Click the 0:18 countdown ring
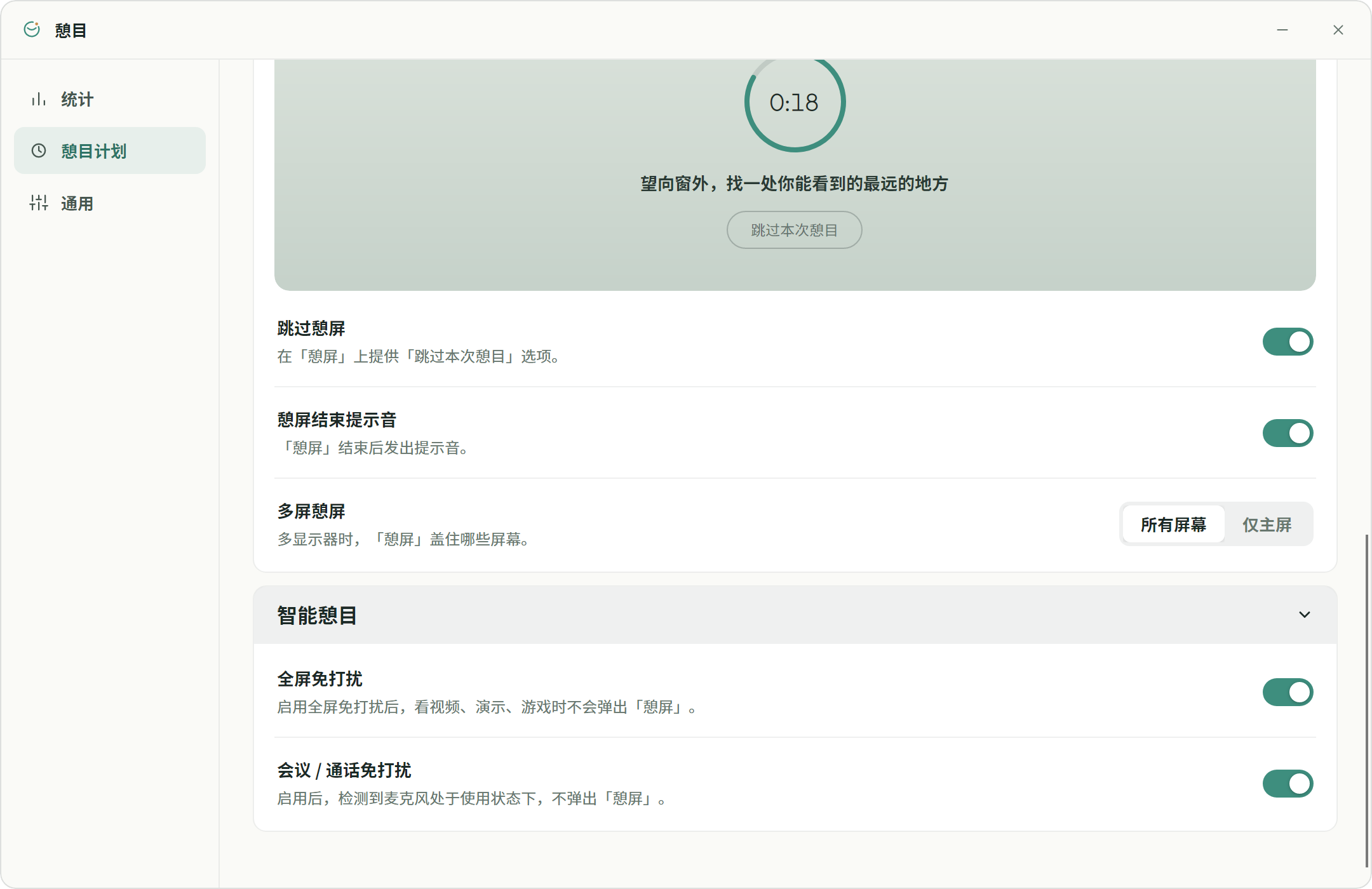 tap(795, 102)
